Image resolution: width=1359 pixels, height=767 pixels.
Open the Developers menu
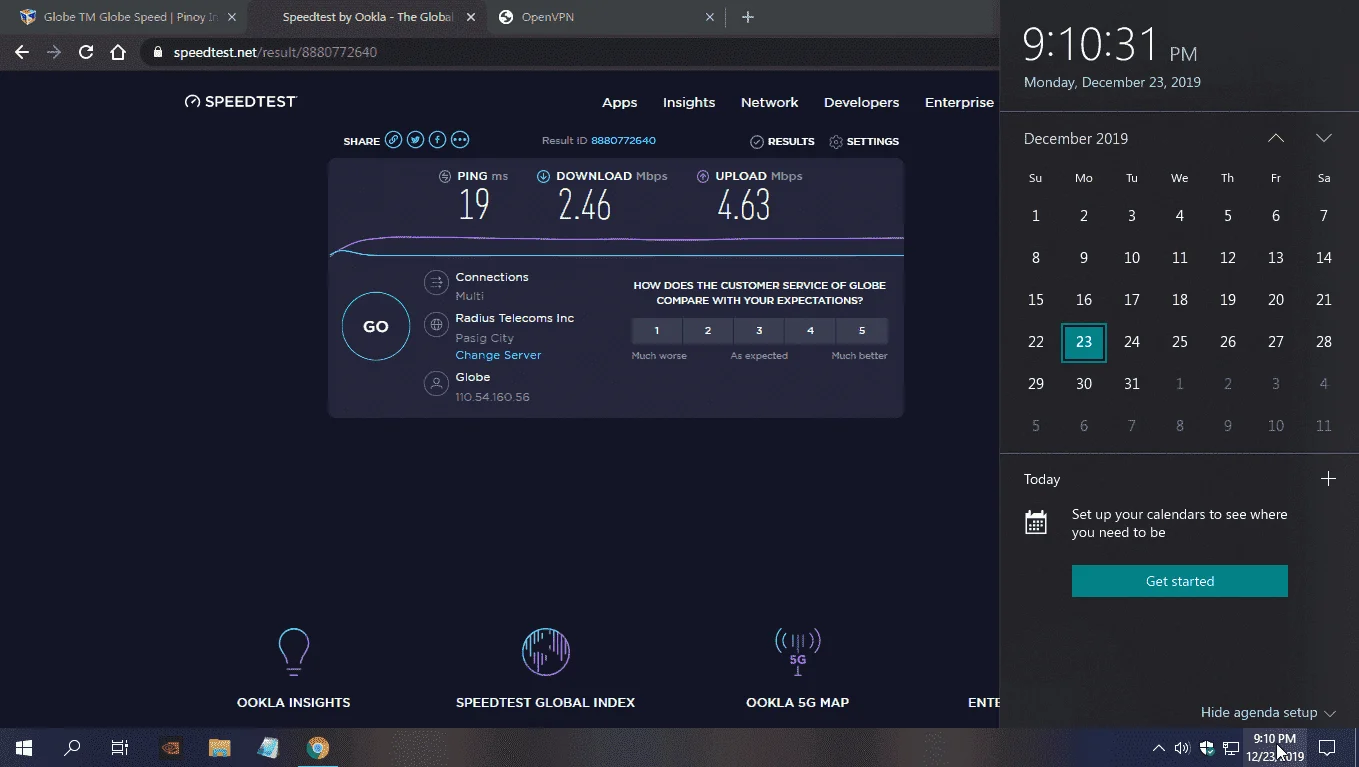pyautogui.click(x=861, y=102)
